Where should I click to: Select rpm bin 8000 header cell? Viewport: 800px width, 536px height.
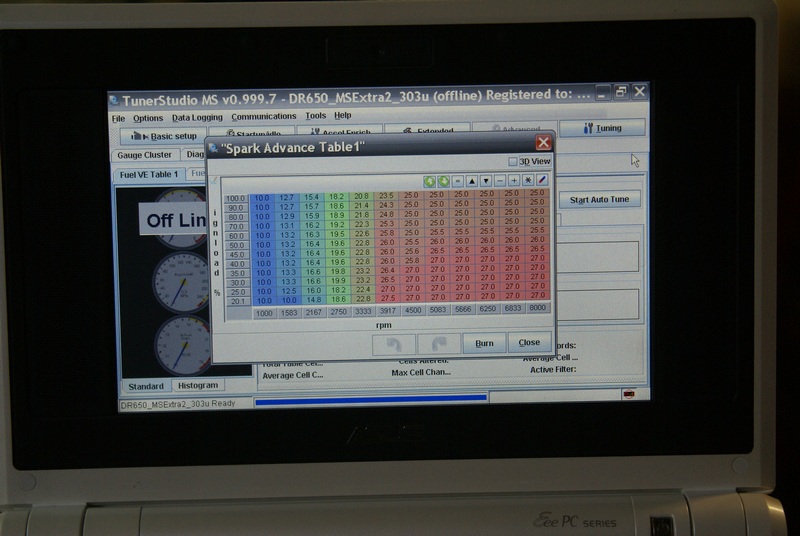coord(537,308)
